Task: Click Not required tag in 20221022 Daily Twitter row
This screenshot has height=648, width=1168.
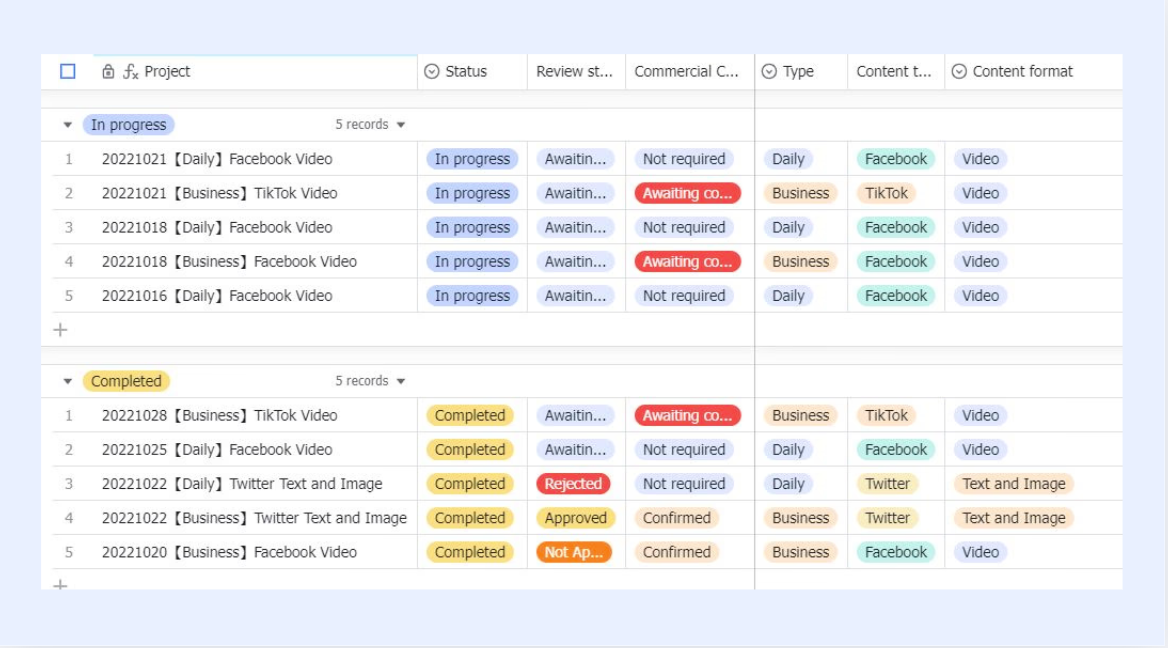Action: tap(684, 484)
